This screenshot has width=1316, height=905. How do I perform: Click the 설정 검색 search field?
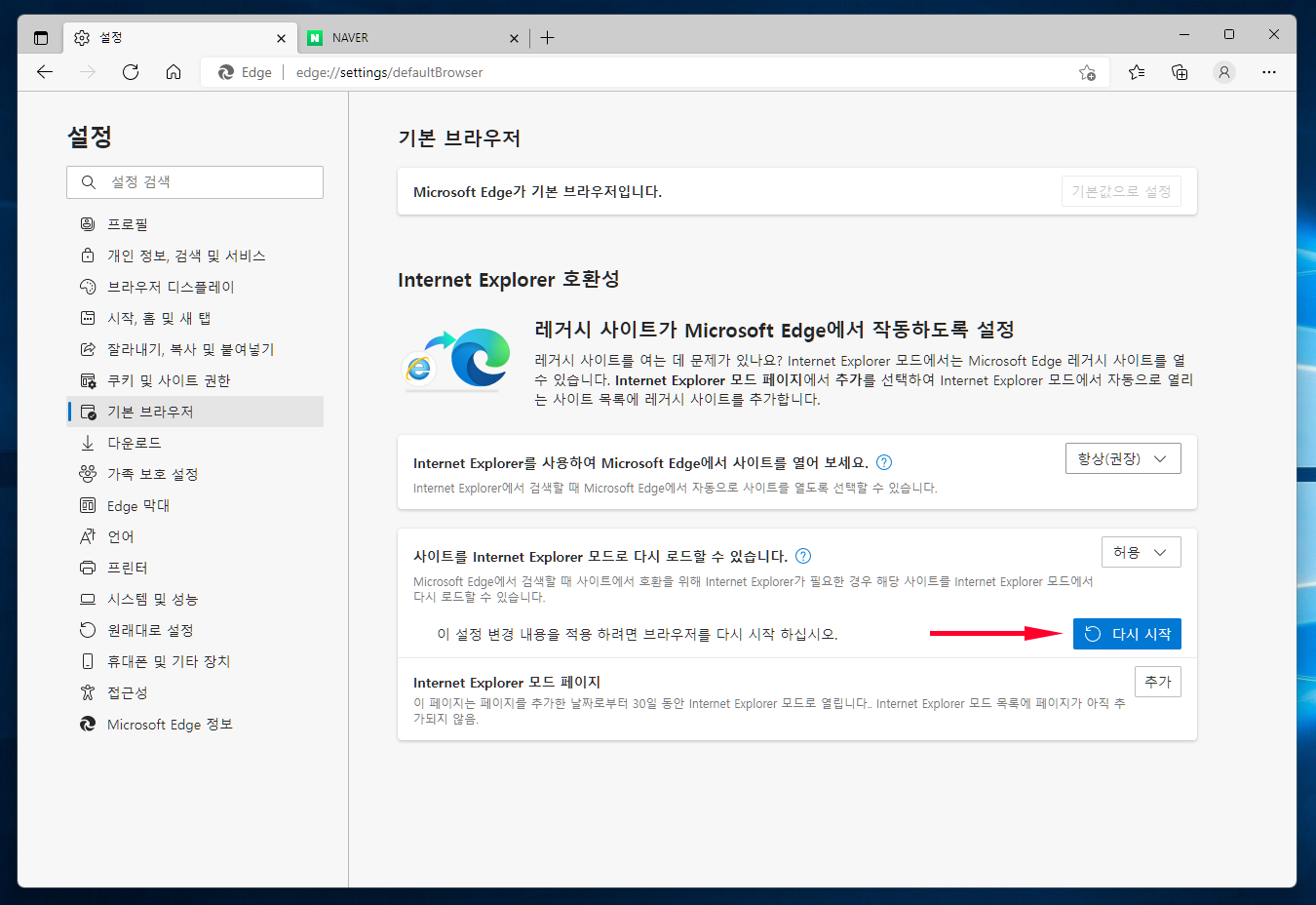click(195, 182)
